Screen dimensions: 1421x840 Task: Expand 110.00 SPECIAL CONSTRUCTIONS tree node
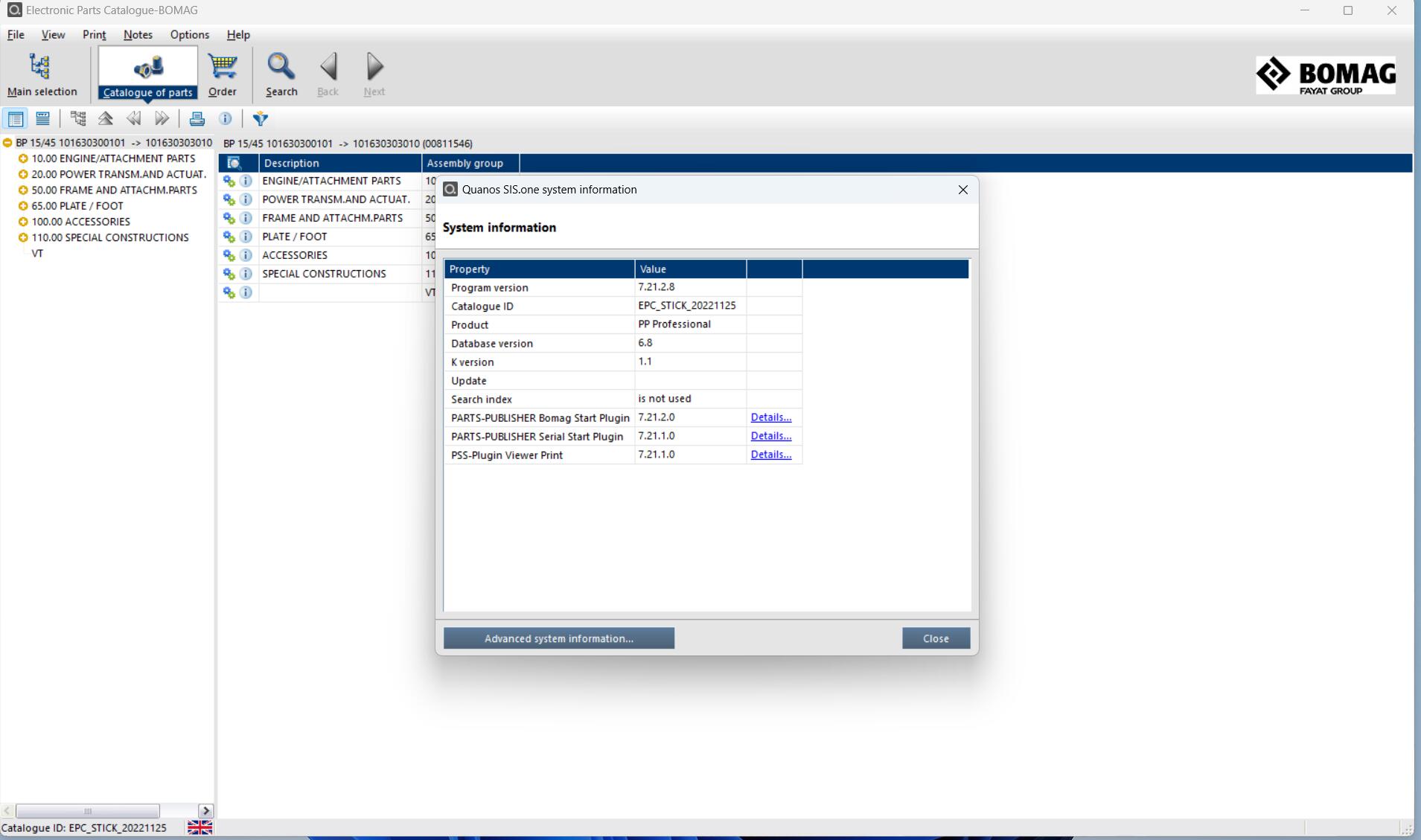click(23, 237)
